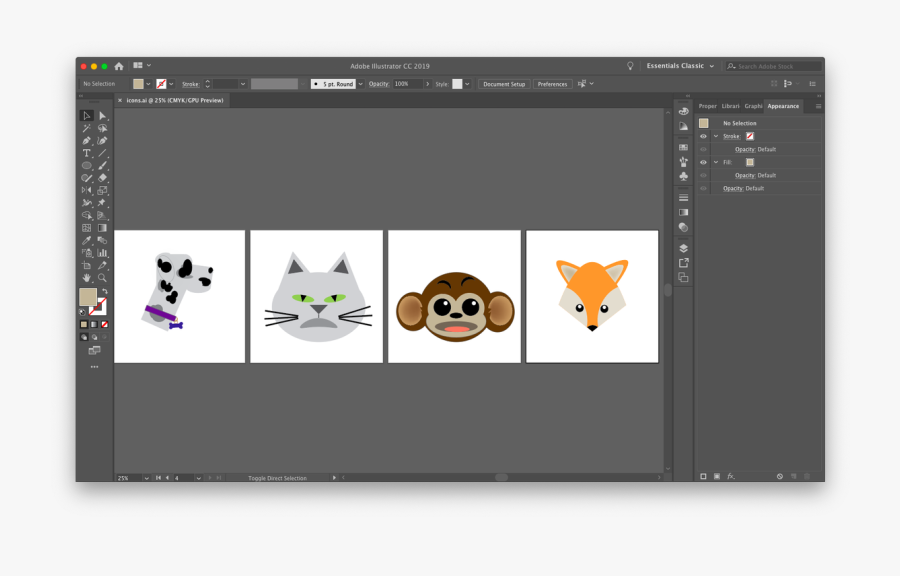Select the Type tool

pyautogui.click(x=87, y=154)
